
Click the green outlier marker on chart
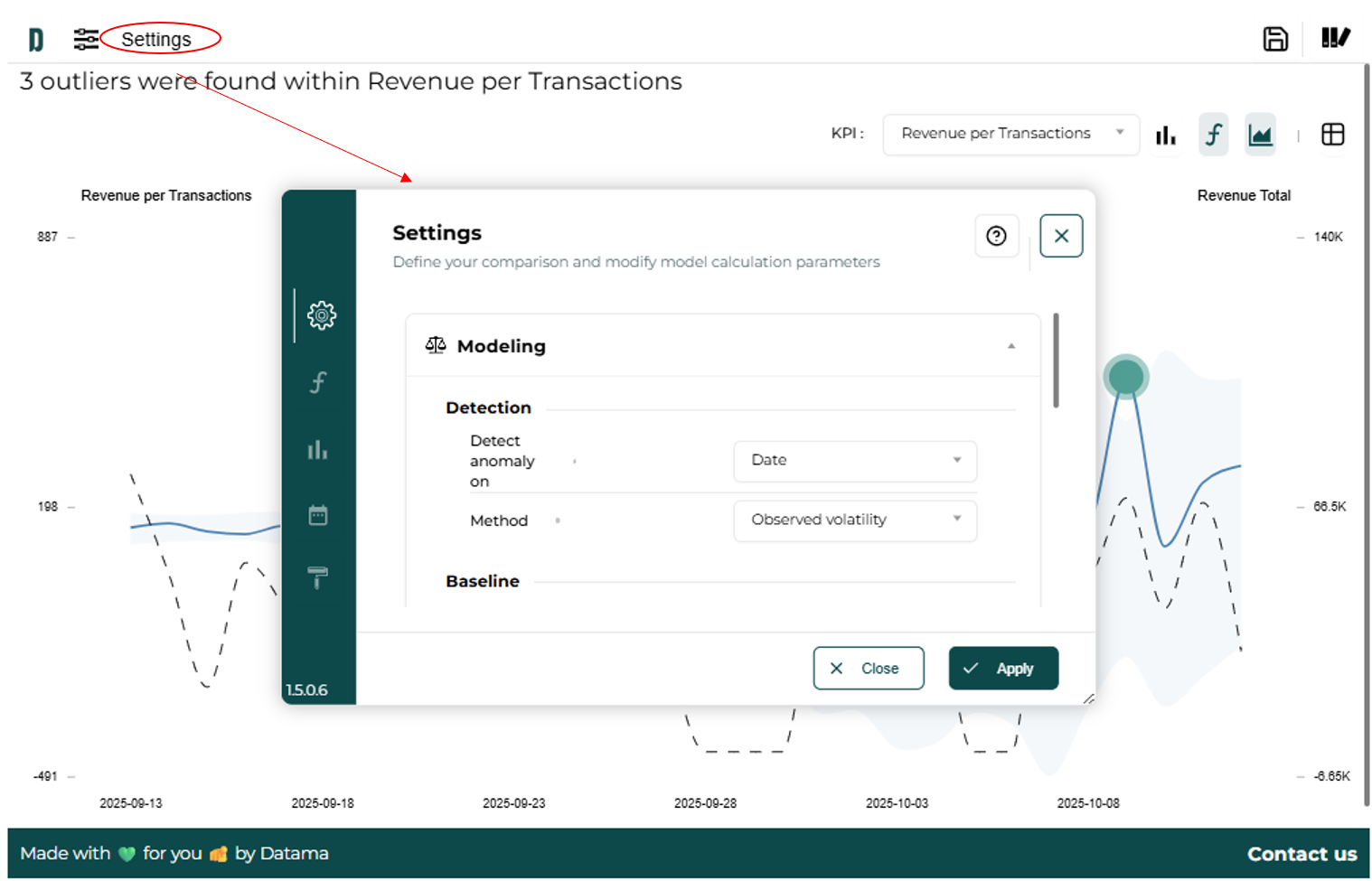click(1125, 377)
